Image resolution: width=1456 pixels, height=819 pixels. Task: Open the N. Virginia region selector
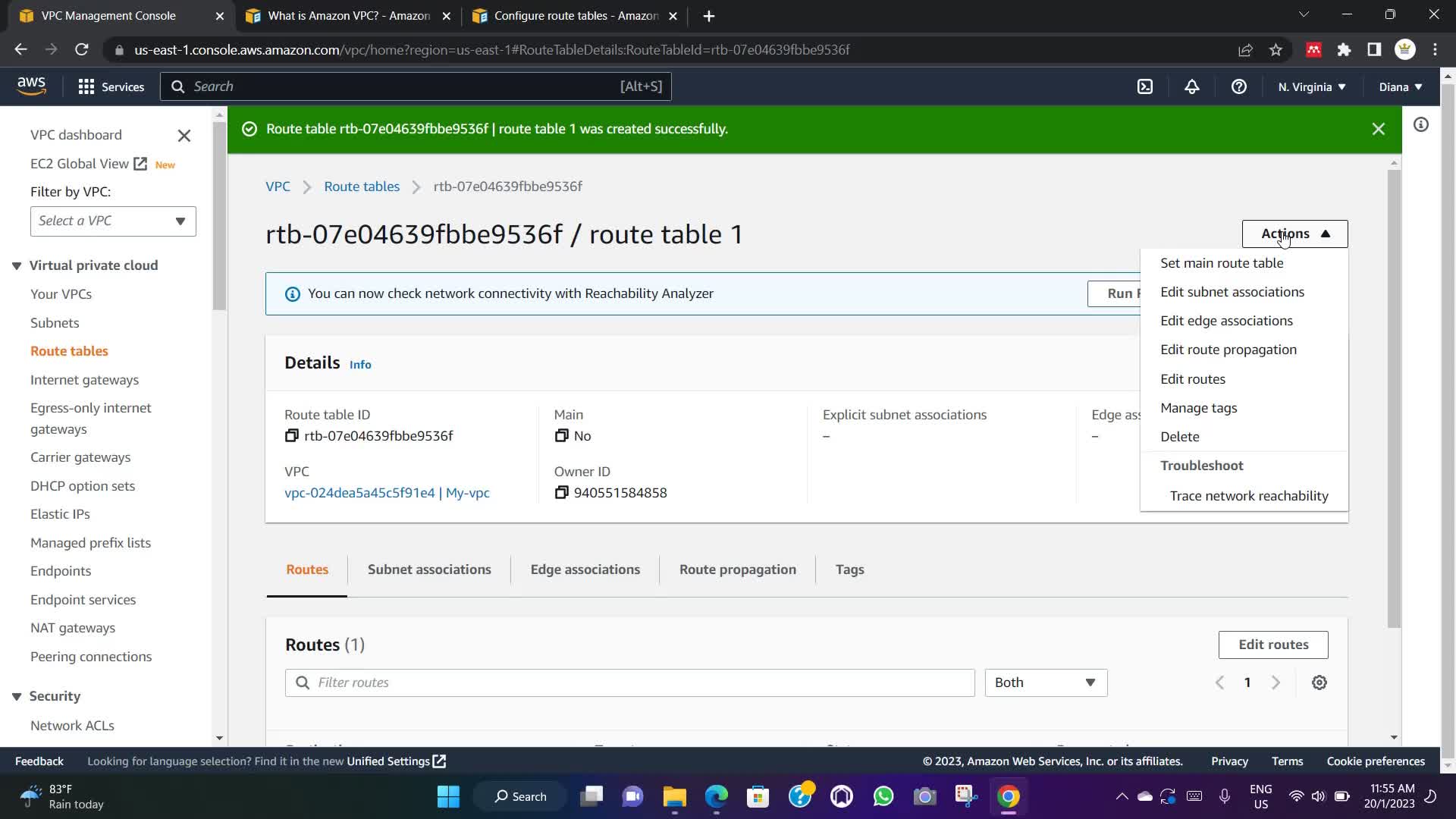[x=1312, y=86]
